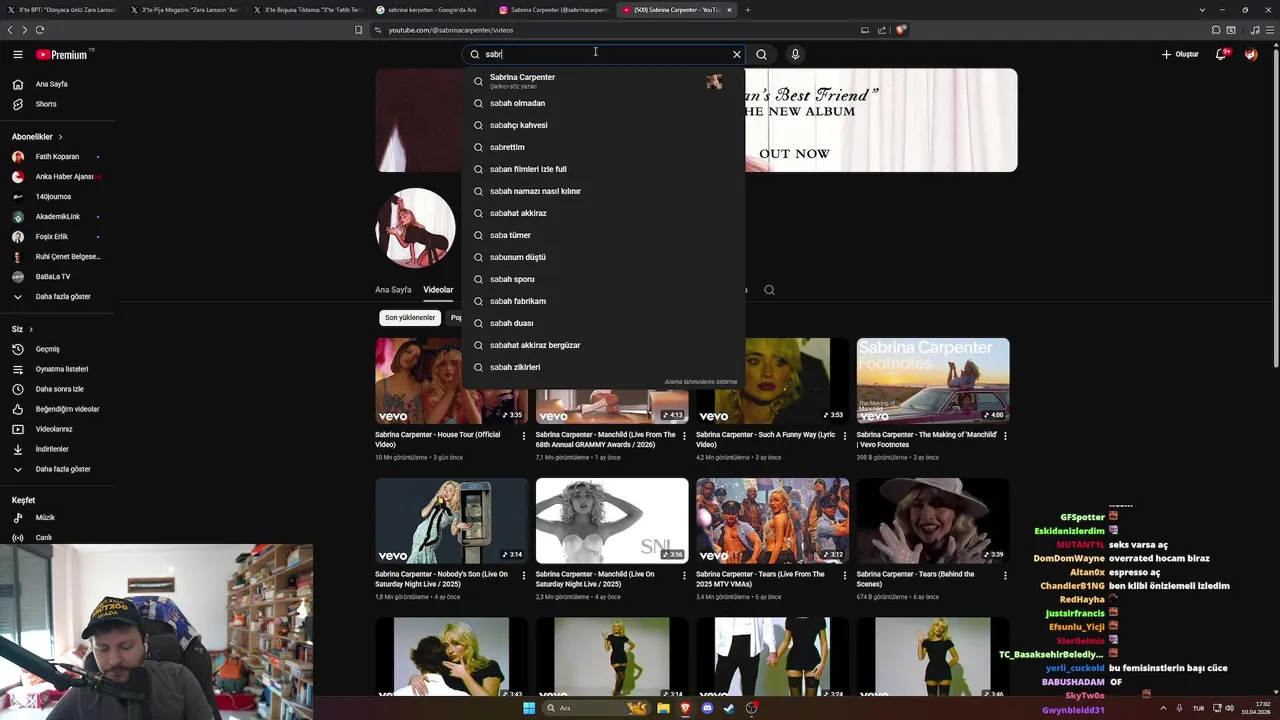The width and height of the screenshot is (1280, 720).
Task: Select the 'sabunum düştü' suggestion
Action: pos(603,257)
